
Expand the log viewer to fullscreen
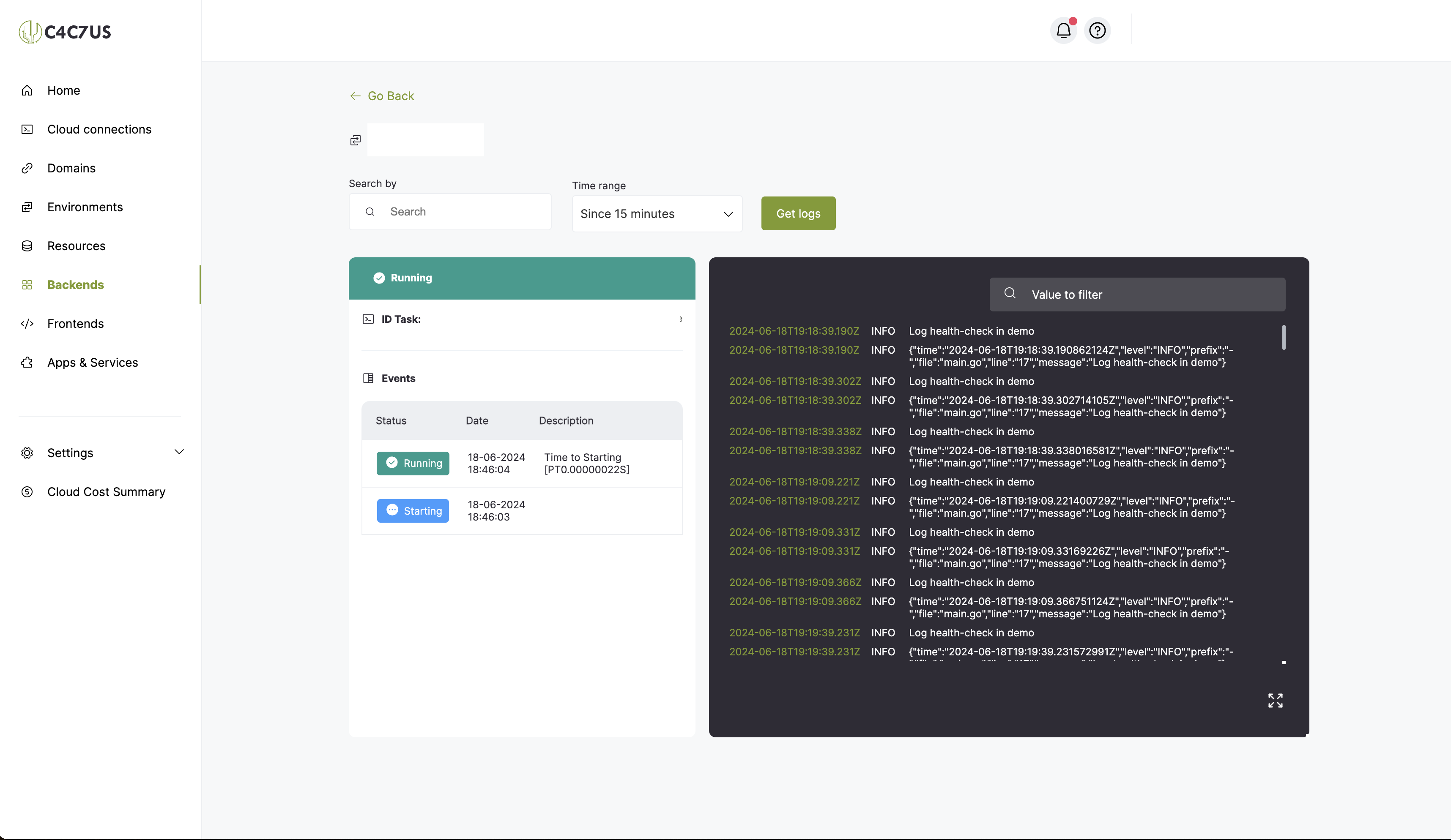(1275, 700)
